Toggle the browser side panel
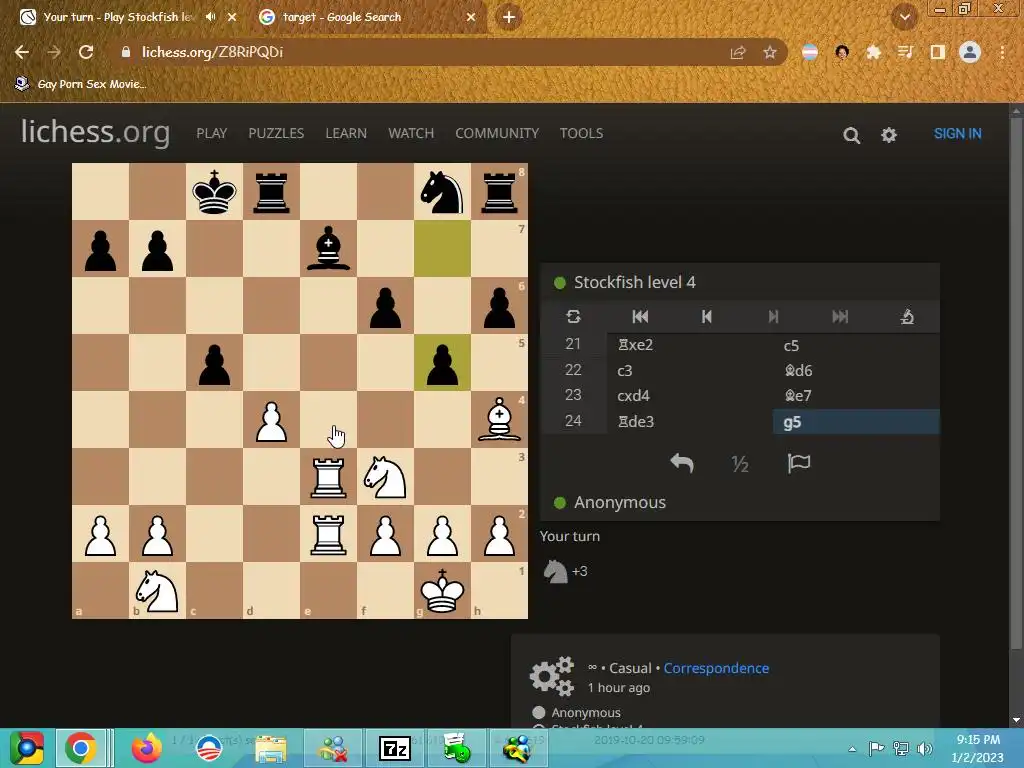 click(x=938, y=52)
